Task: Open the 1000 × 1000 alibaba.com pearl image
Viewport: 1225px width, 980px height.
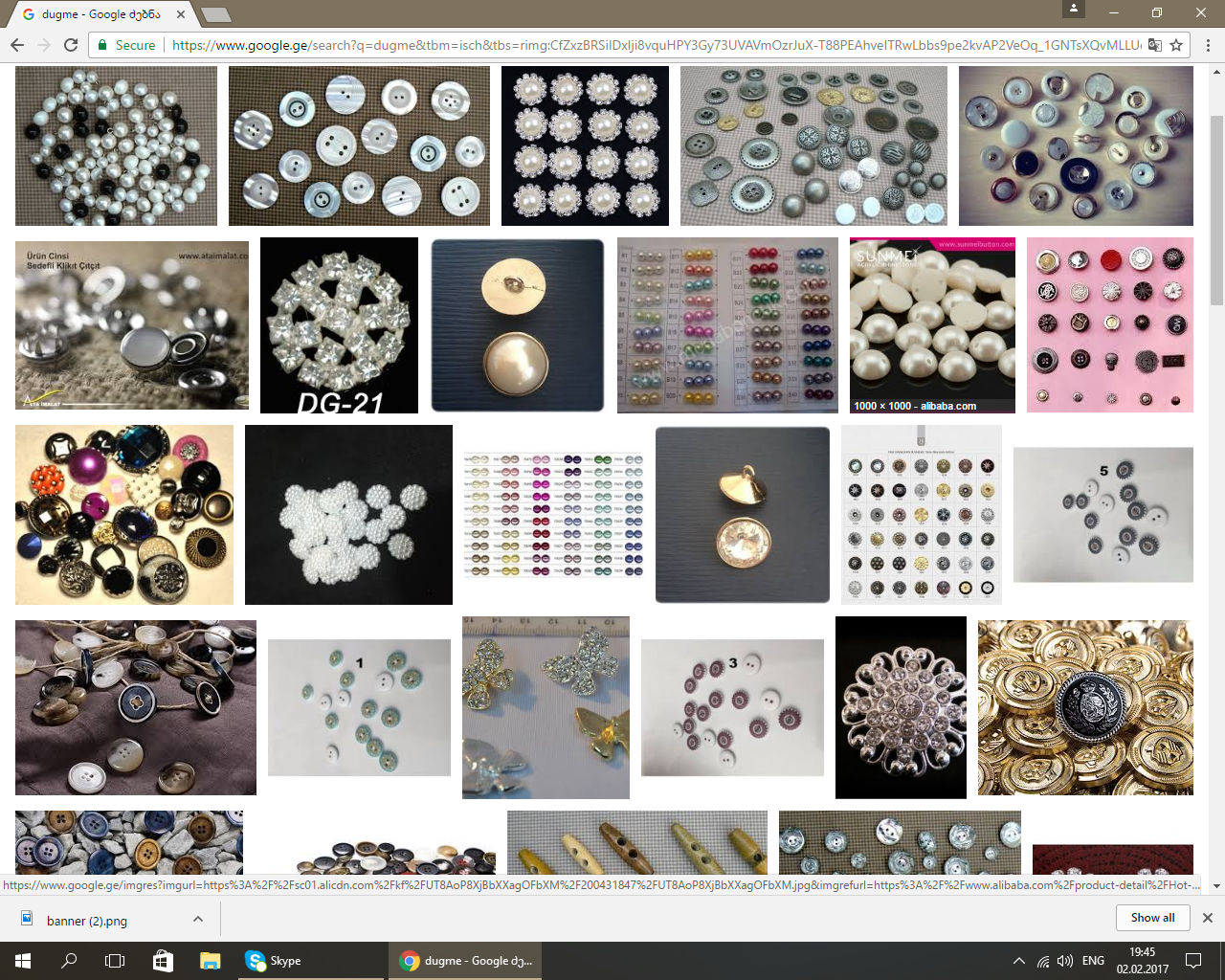Action: 932,325
